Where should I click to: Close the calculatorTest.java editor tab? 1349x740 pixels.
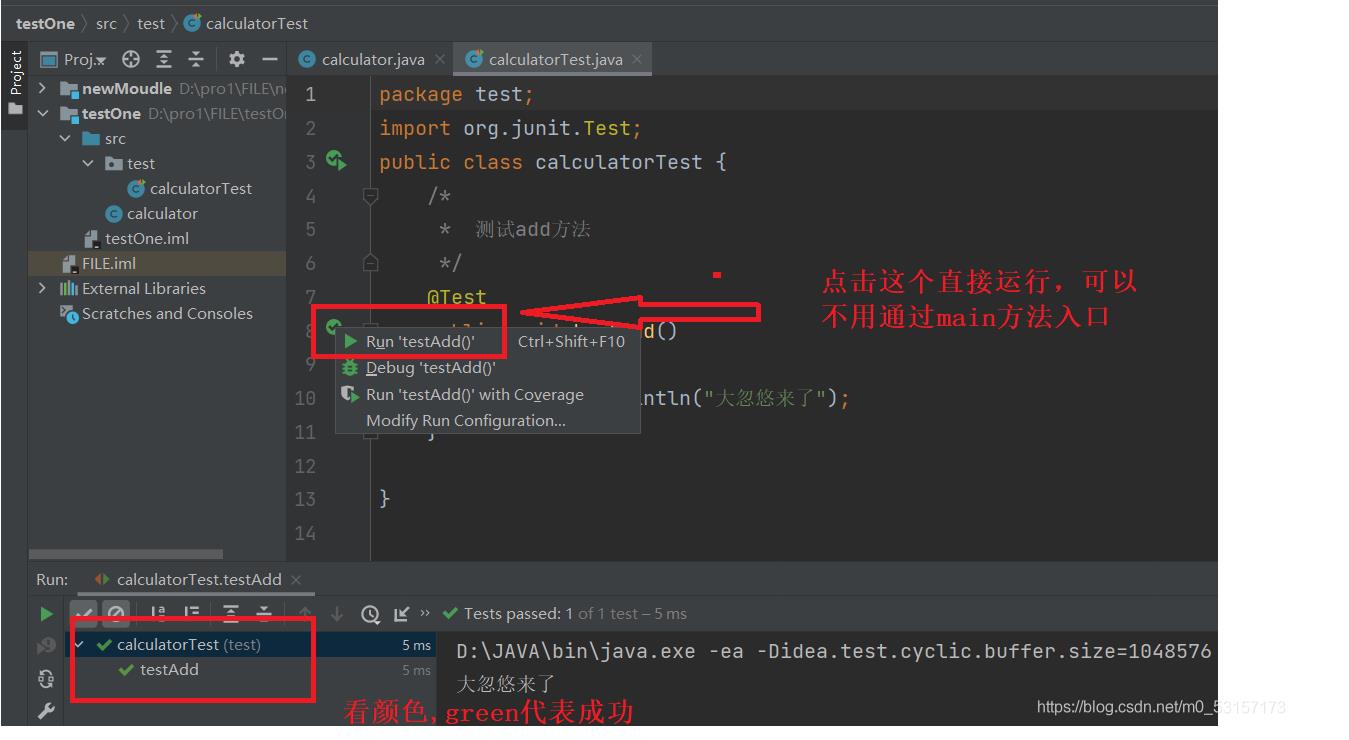[636, 60]
